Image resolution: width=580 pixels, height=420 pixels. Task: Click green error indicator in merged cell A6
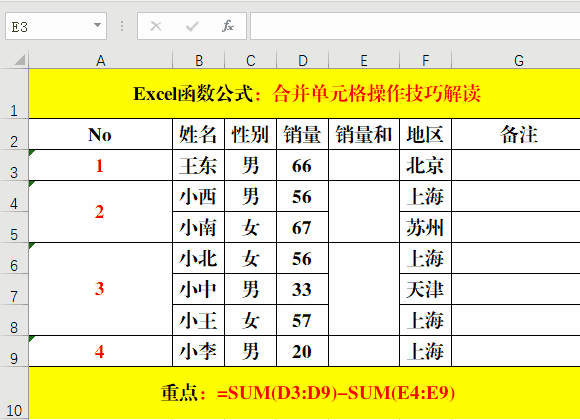pos(32,245)
